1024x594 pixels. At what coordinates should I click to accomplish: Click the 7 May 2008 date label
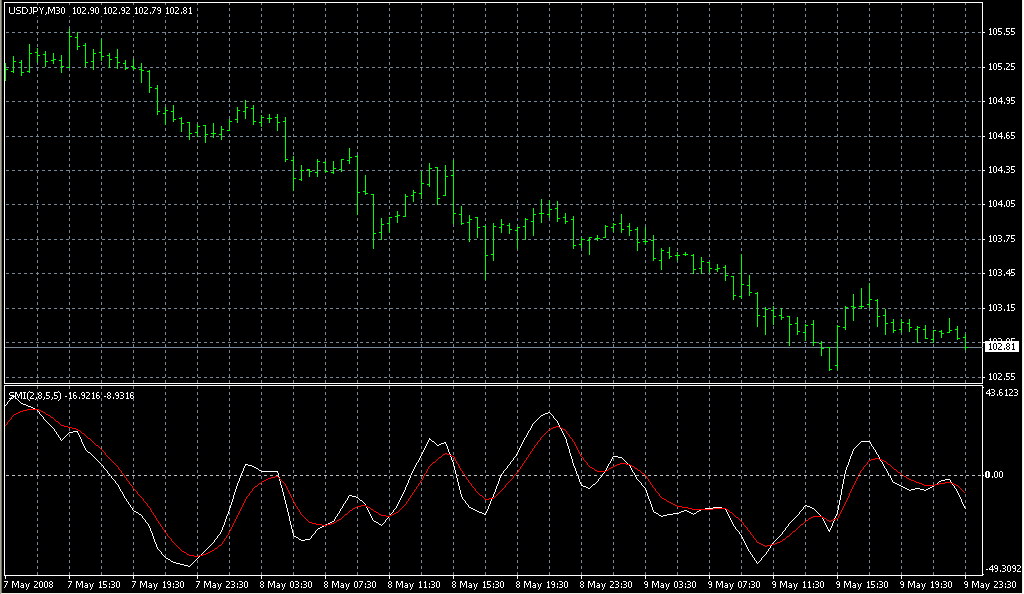(x=32, y=584)
